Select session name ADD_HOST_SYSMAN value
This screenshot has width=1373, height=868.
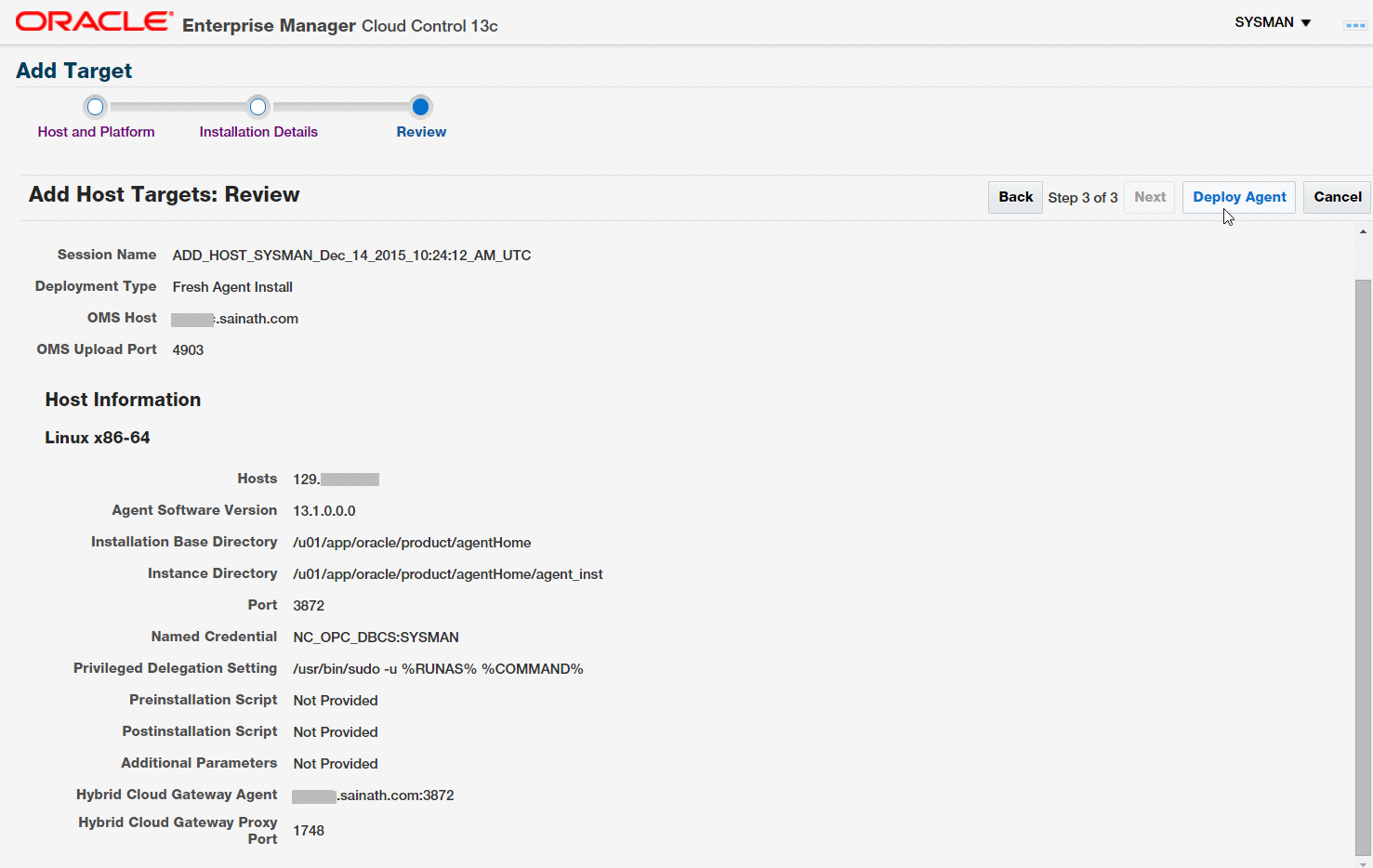(351, 256)
